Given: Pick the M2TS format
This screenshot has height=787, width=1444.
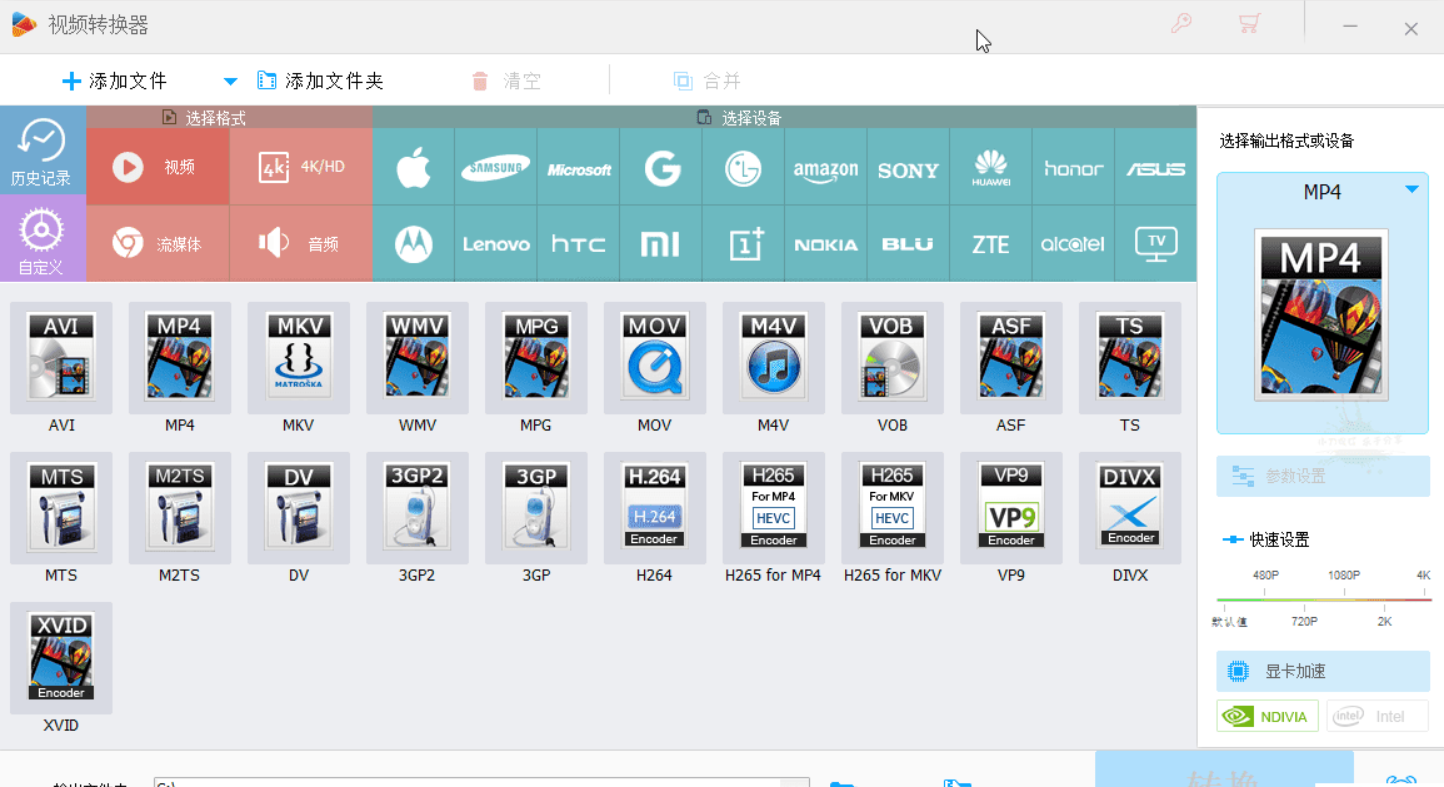Looking at the screenshot, I should point(180,507).
